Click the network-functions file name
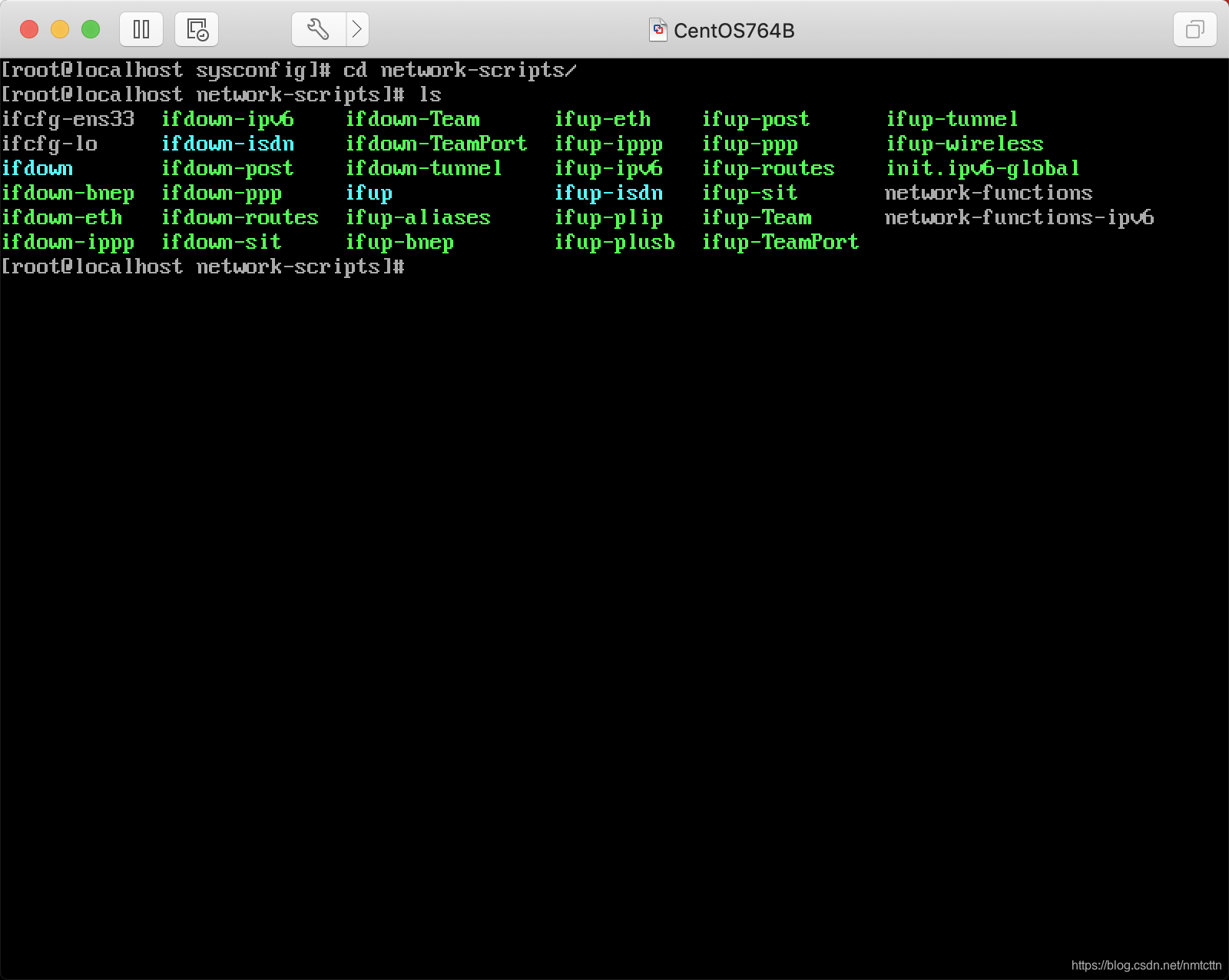This screenshot has height=980, width=1229. click(989, 193)
